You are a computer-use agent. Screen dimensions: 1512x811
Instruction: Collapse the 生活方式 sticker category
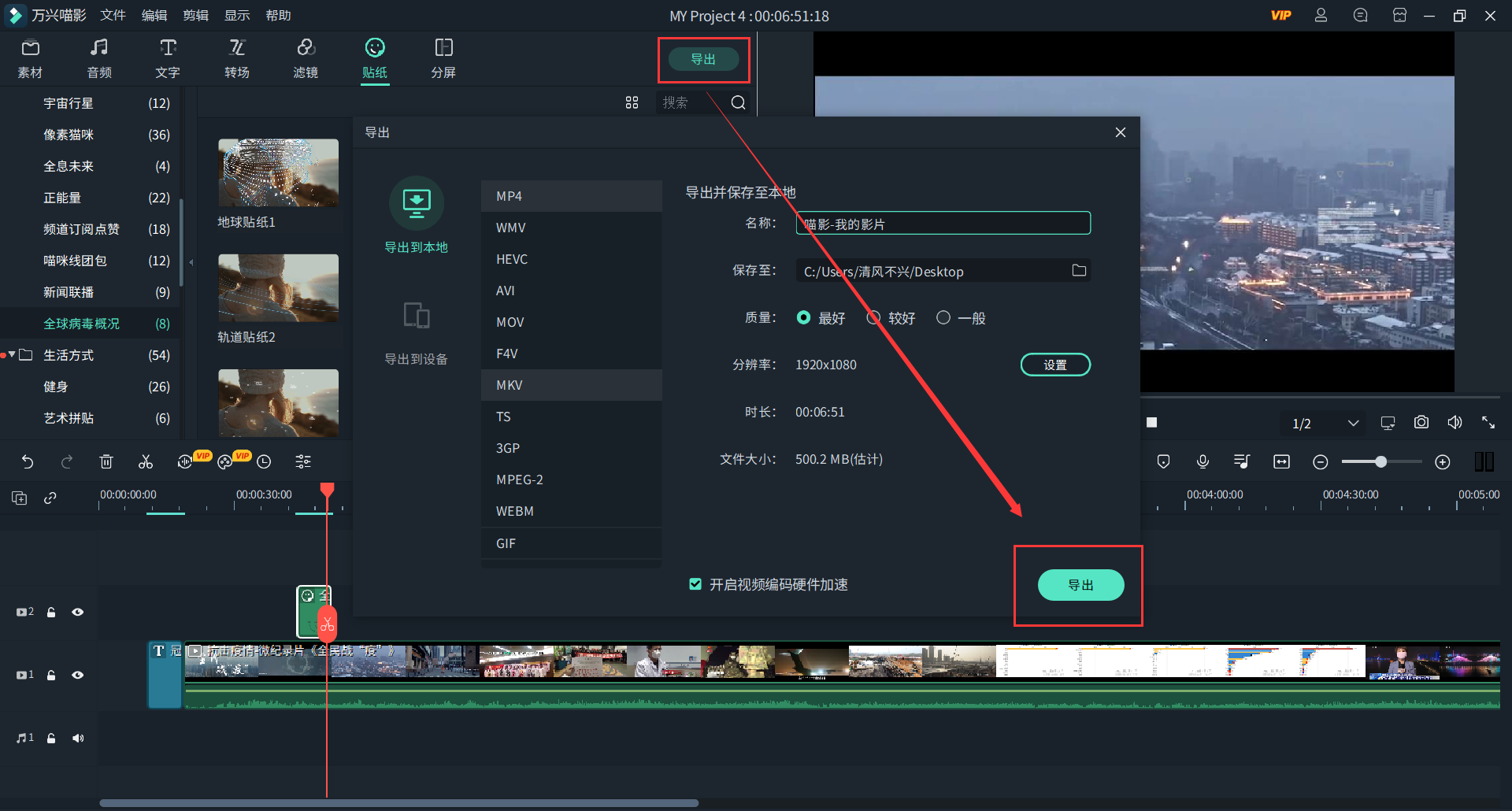point(13,355)
